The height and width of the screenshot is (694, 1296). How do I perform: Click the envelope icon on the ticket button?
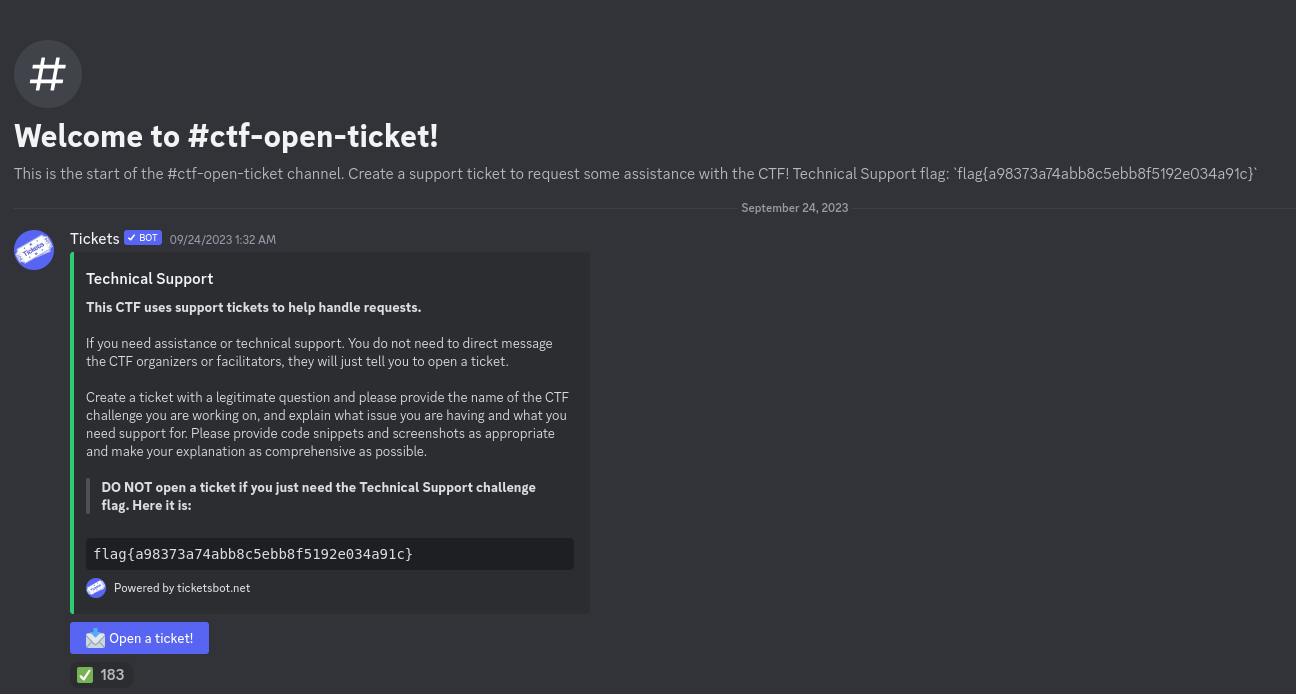96,638
